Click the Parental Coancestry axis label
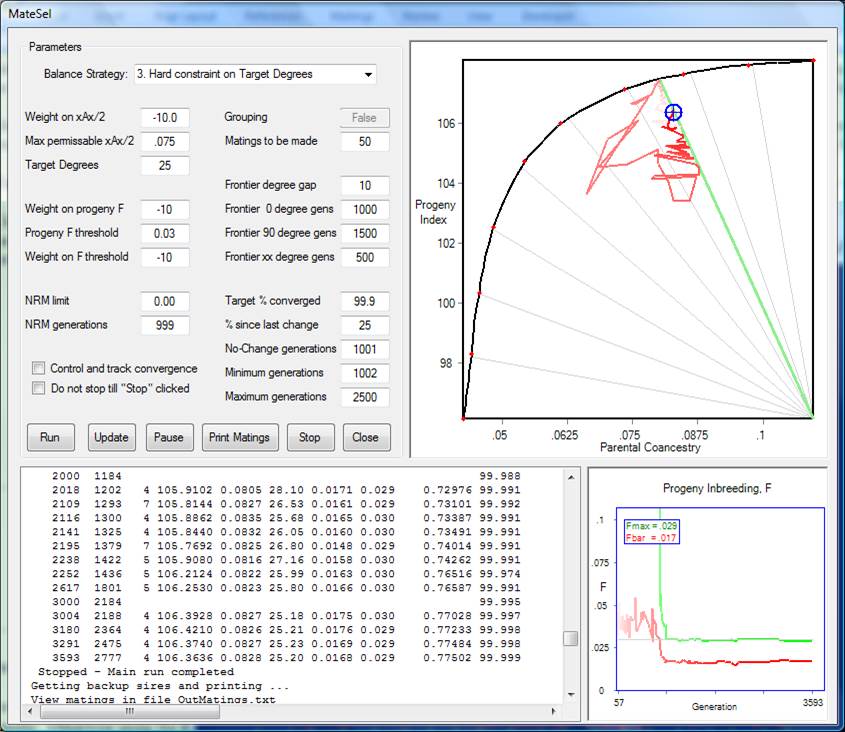The image size is (845, 732). point(650,447)
